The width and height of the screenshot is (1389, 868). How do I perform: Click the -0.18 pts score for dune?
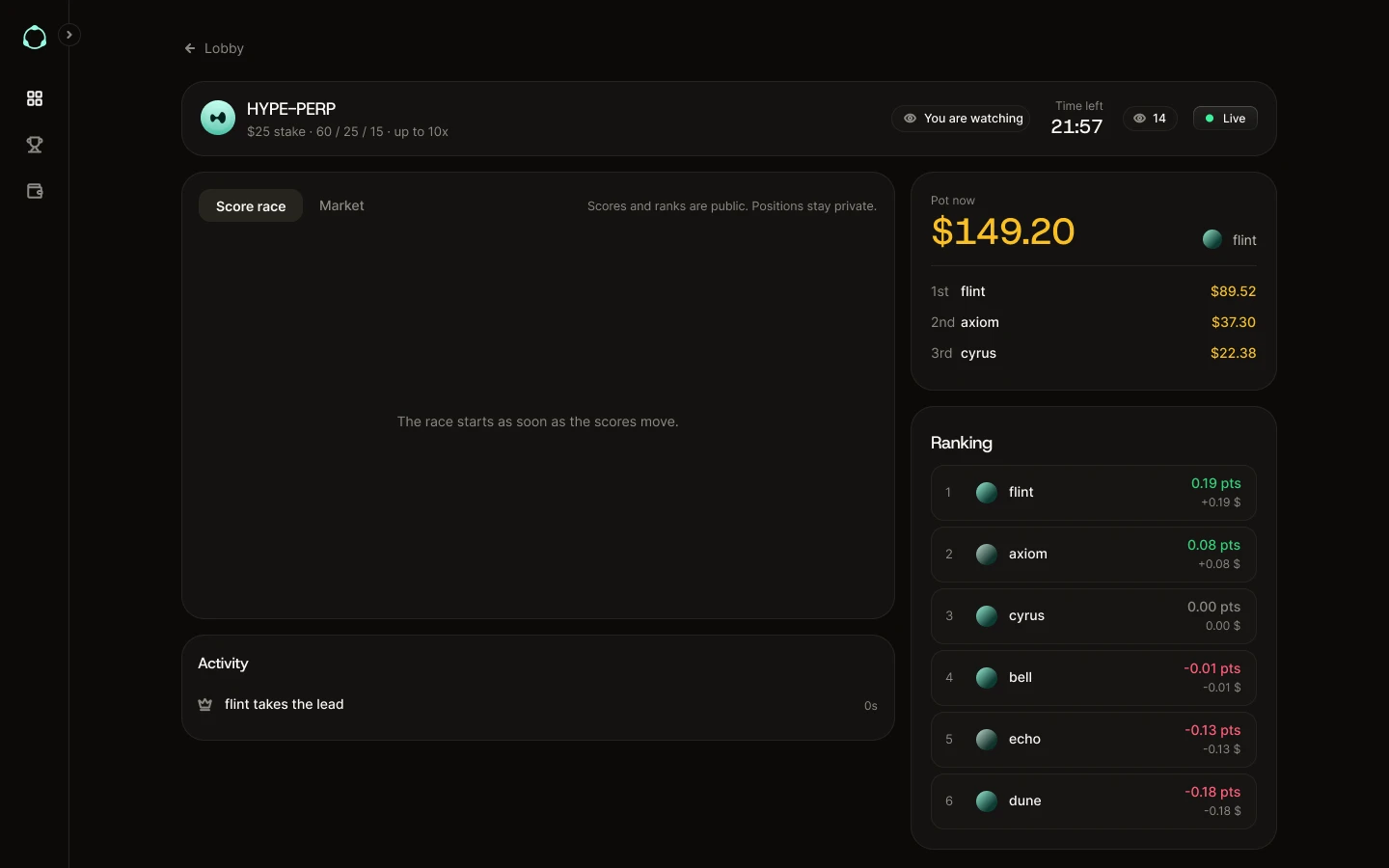point(1212,792)
